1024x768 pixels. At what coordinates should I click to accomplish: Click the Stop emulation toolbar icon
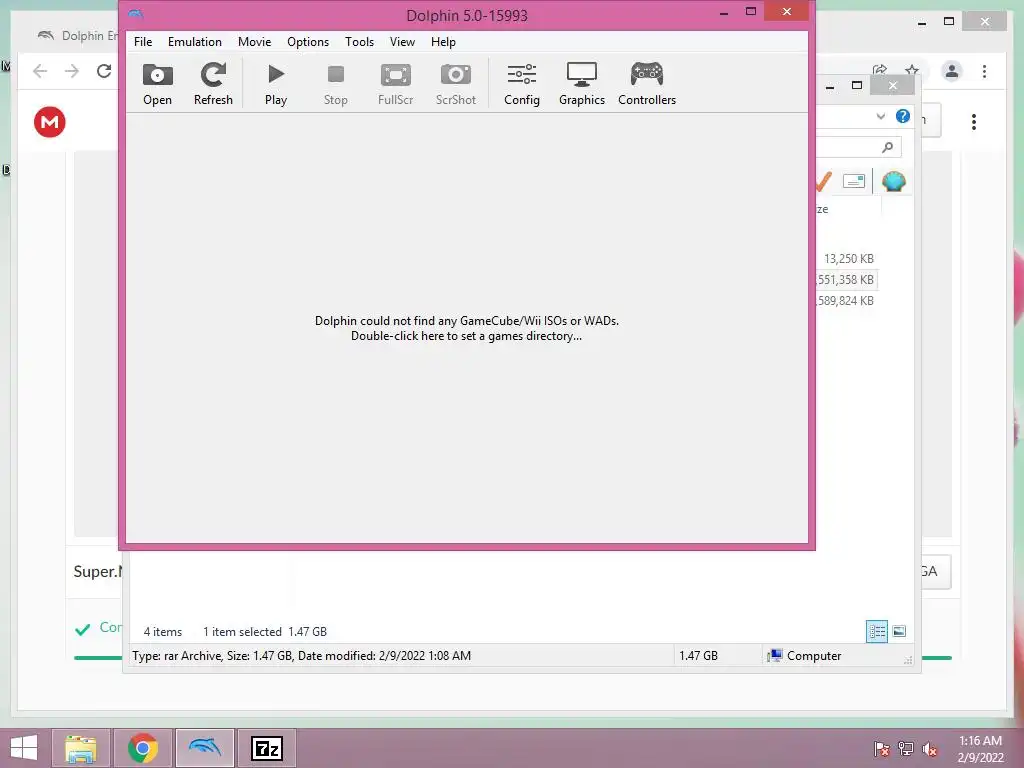(x=335, y=84)
